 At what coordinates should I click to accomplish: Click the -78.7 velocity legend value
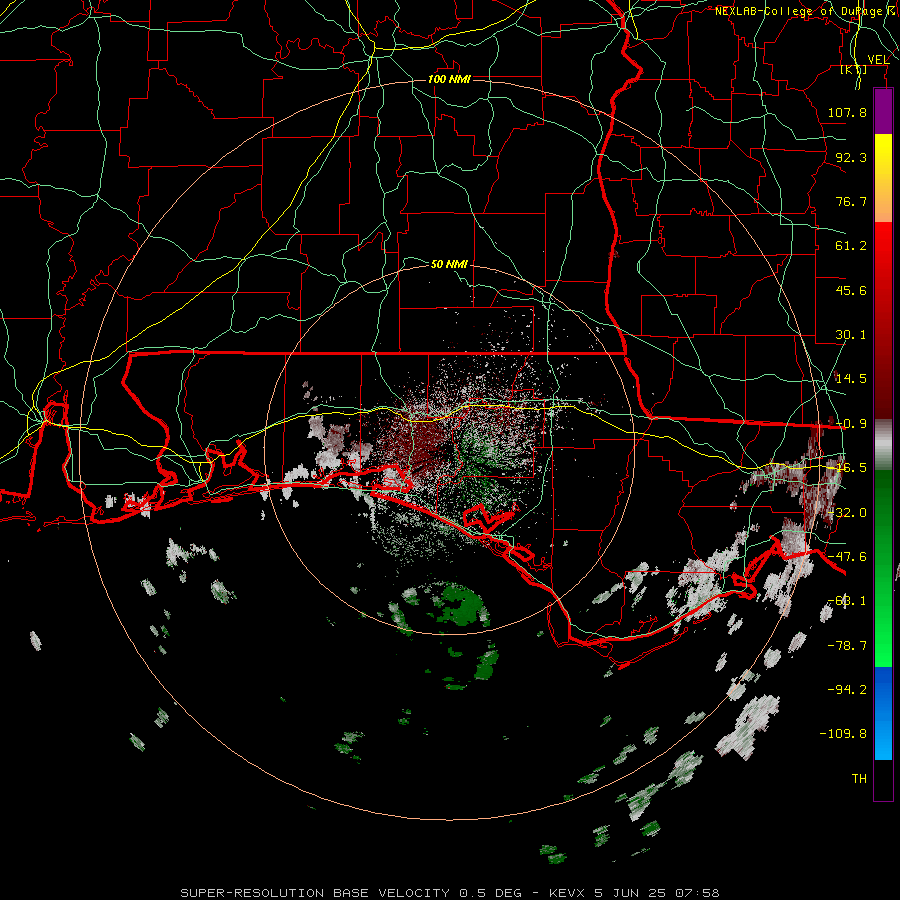[847, 646]
